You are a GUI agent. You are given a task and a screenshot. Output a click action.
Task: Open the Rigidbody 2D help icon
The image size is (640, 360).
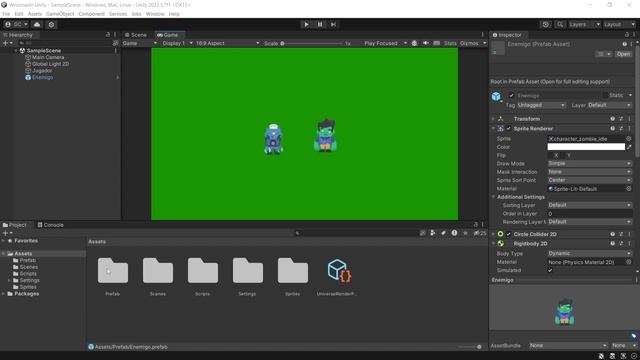coord(612,244)
